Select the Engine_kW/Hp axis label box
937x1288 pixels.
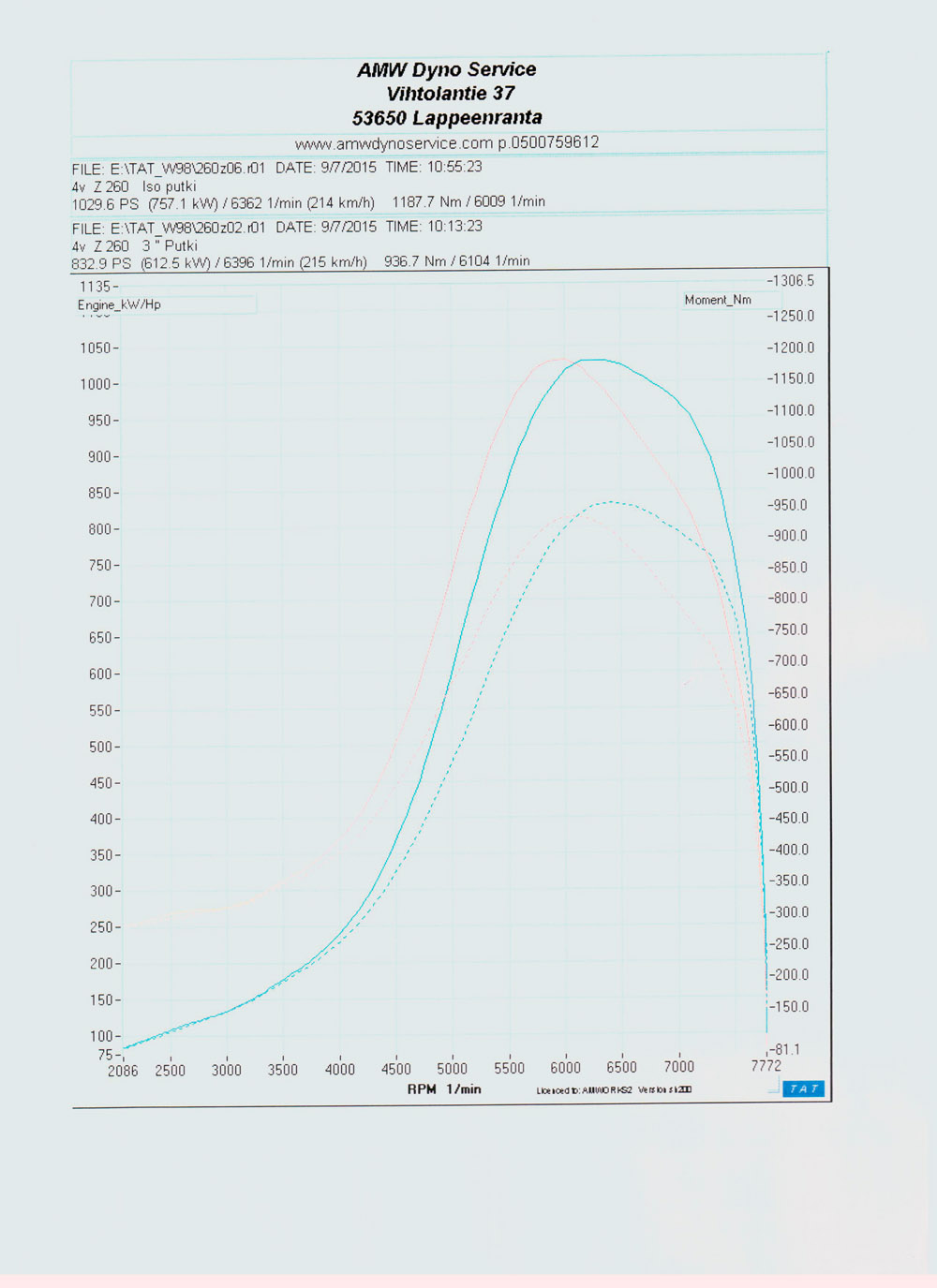click(x=119, y=304)
